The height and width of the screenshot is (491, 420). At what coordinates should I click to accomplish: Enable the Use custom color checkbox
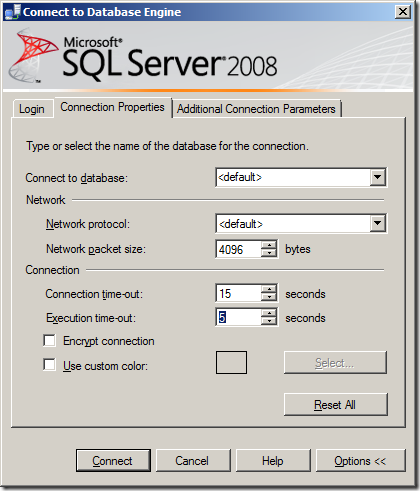pyautogui.click(x=49, y=364)
